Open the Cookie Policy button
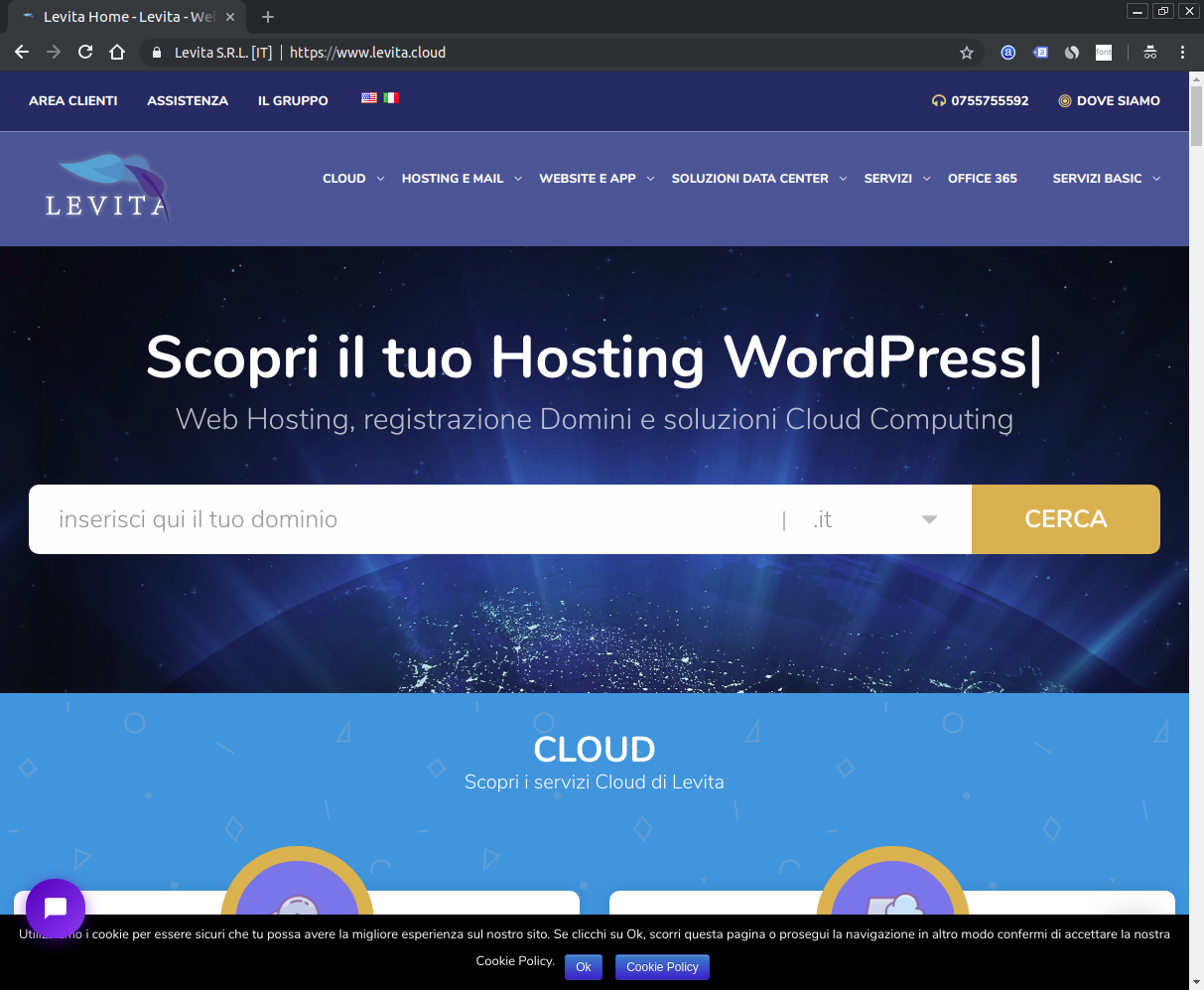Viewport: 1204px width, 990px height. point(662,967)
